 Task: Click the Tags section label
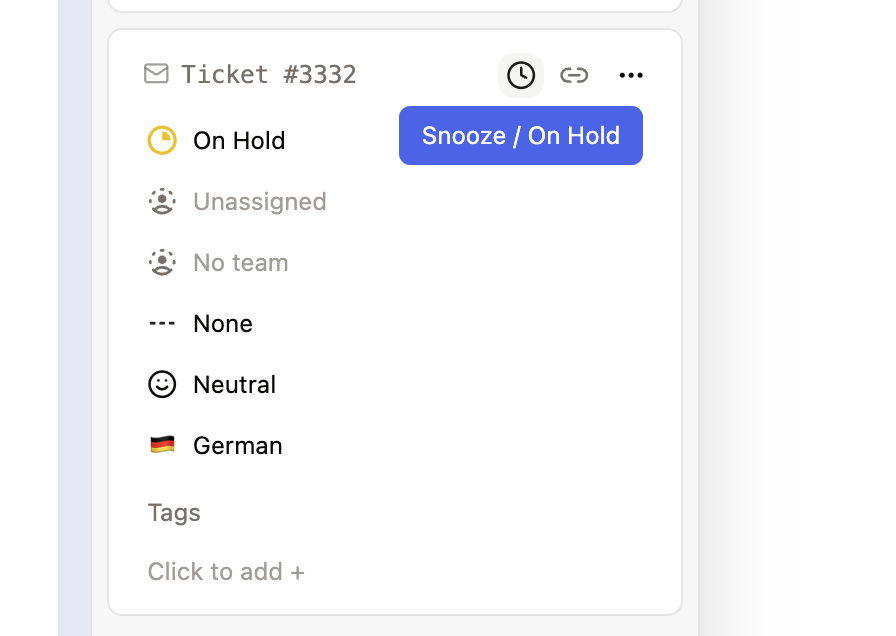[x=174, y=513]
